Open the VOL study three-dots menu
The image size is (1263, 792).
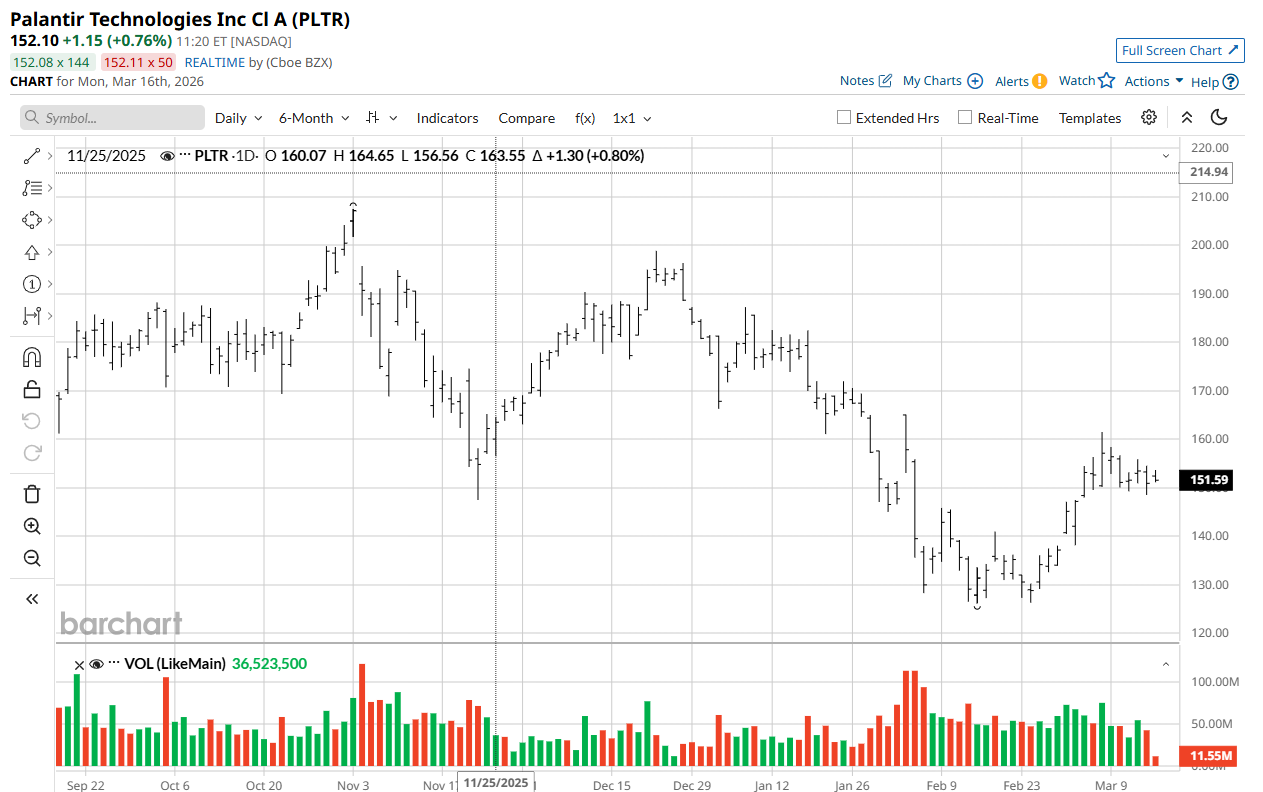114,664
